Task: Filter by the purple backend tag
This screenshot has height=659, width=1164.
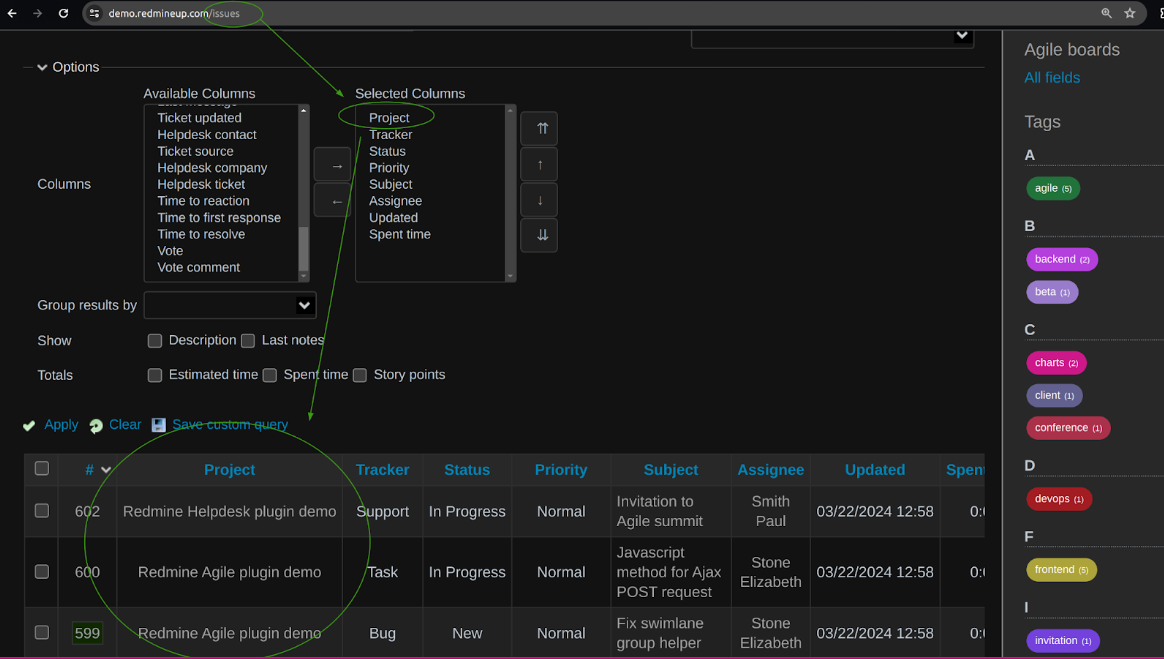Action: [1062, 259]
